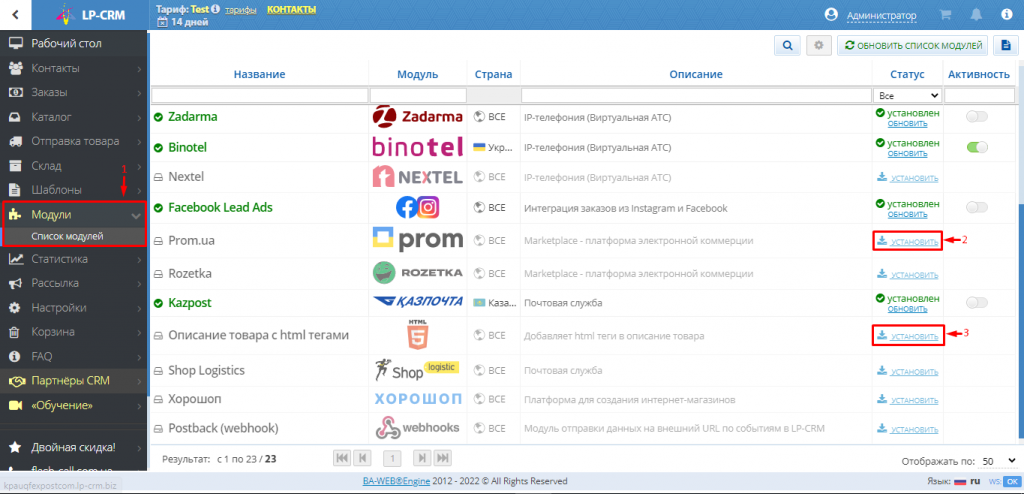Update the Zadarma module
The height and width of the screenshot is (494, 1024).
tap(906, 123)
